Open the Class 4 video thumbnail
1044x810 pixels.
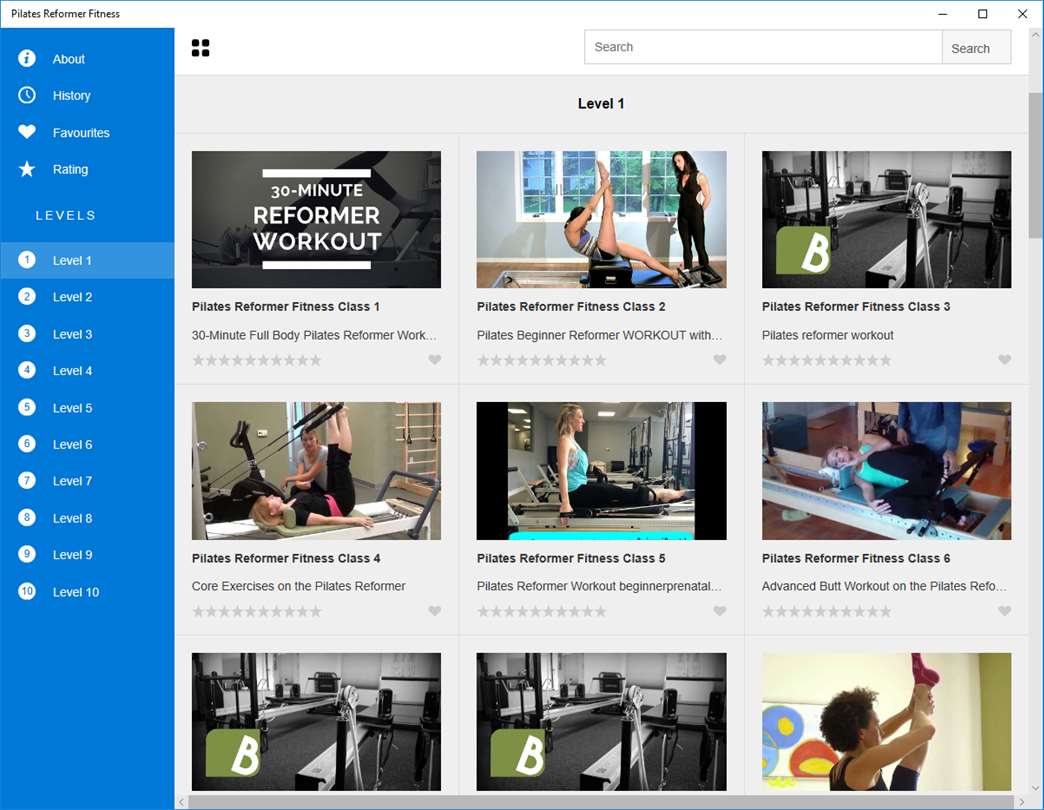(x=316, y=471)
